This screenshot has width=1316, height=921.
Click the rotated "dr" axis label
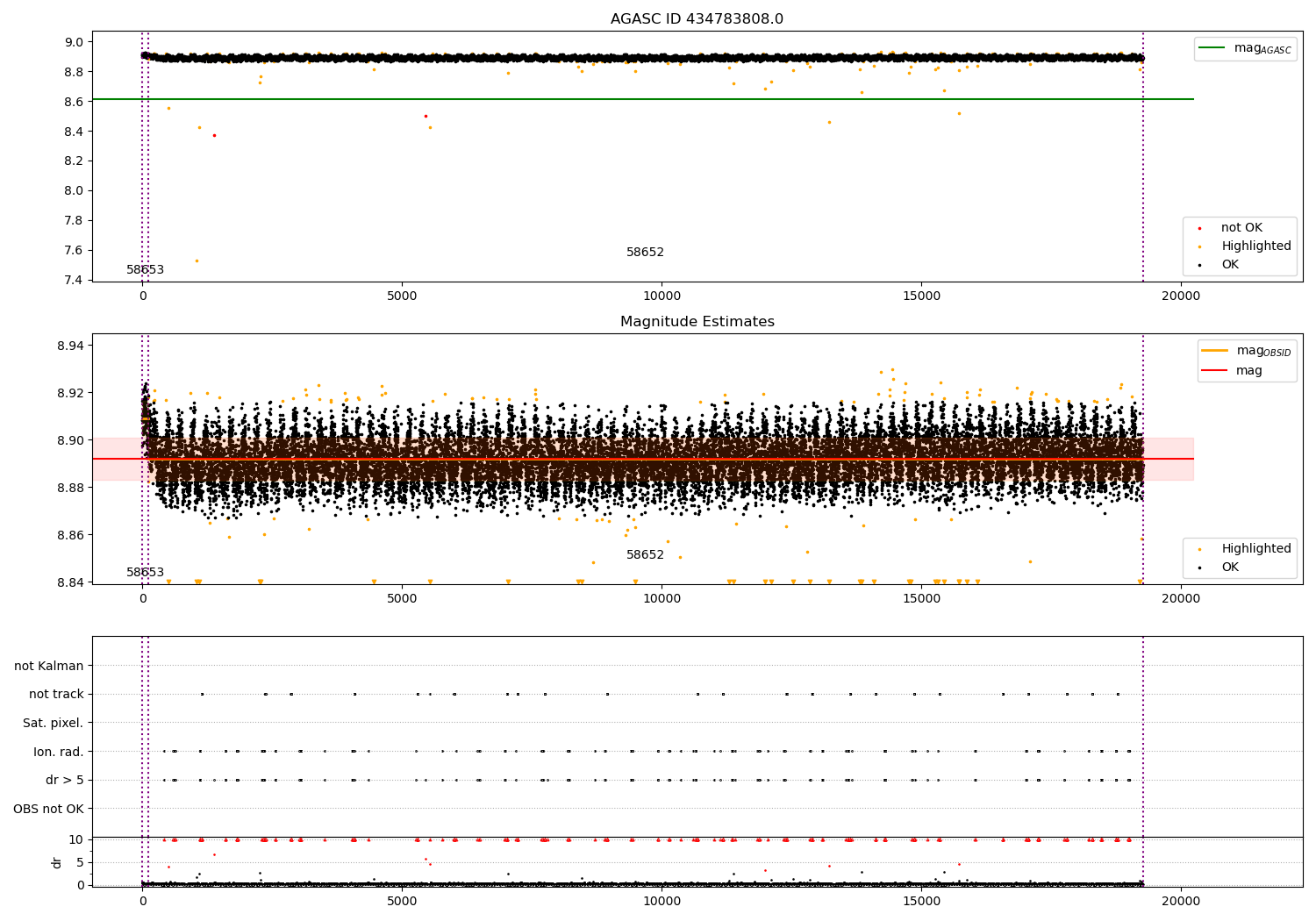point(57,862)
